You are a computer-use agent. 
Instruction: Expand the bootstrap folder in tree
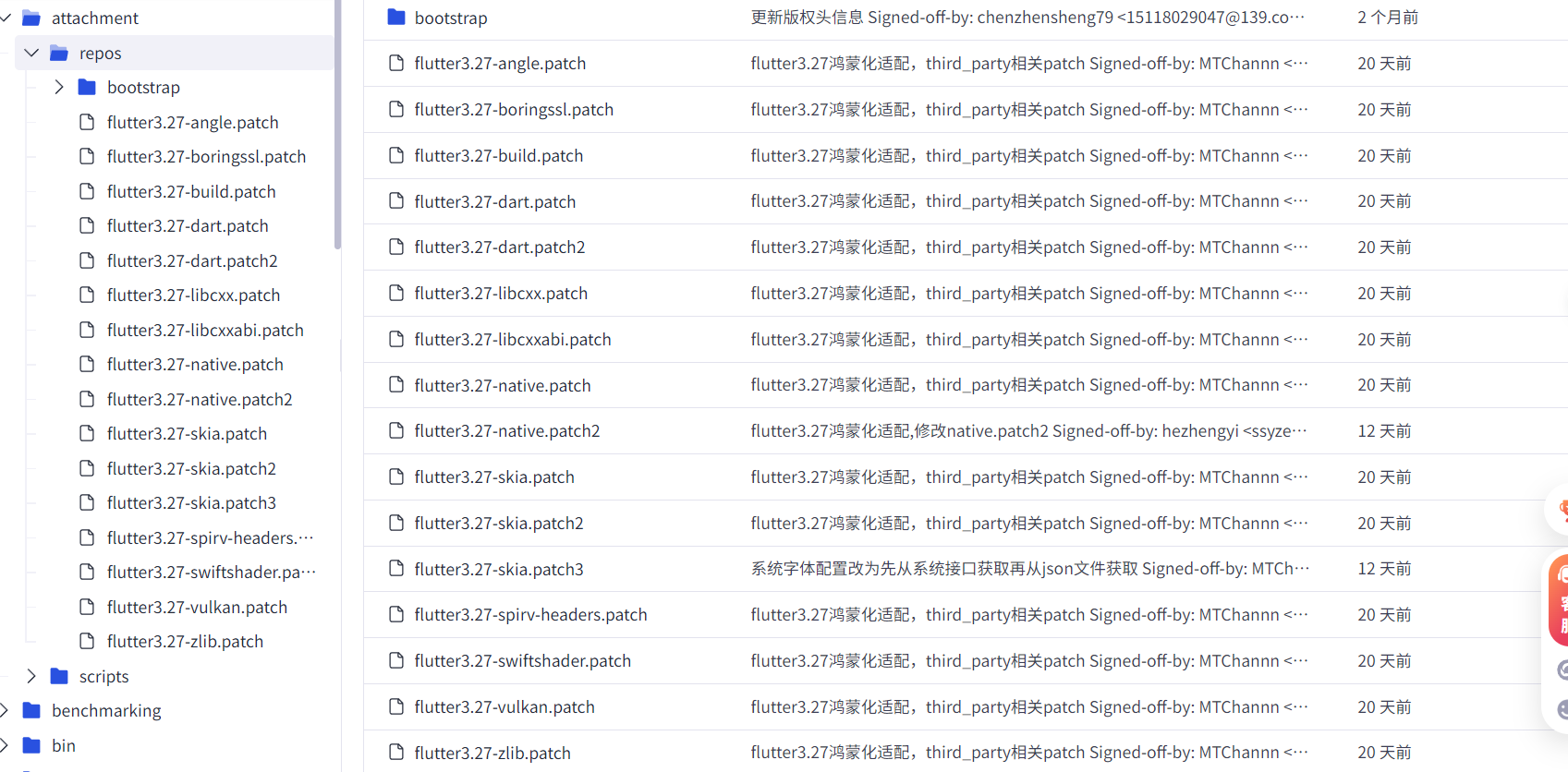[59, 87]
